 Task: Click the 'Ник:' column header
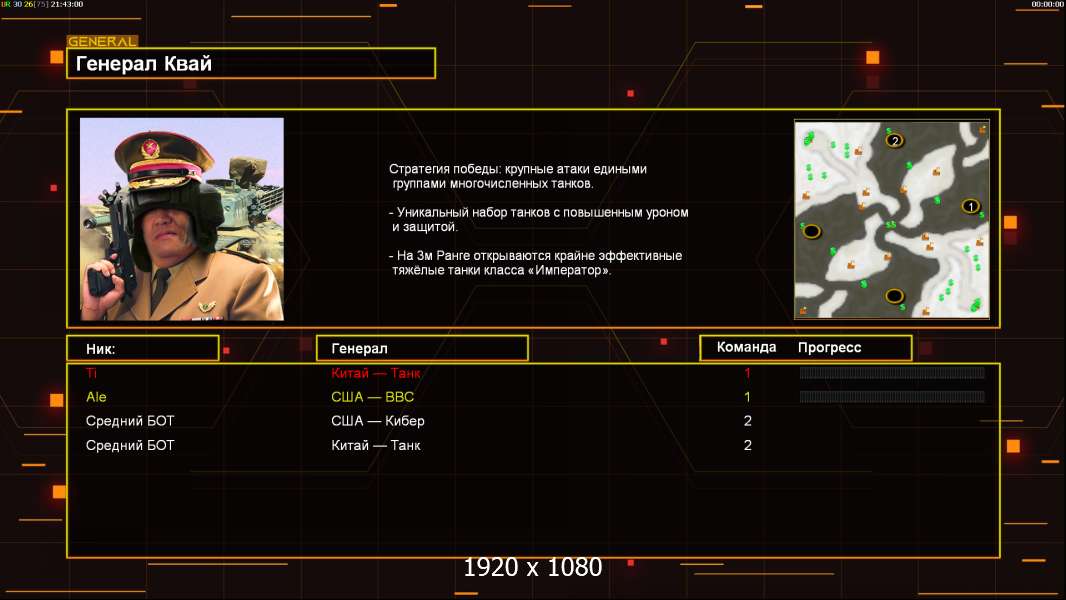click(143, 348)
